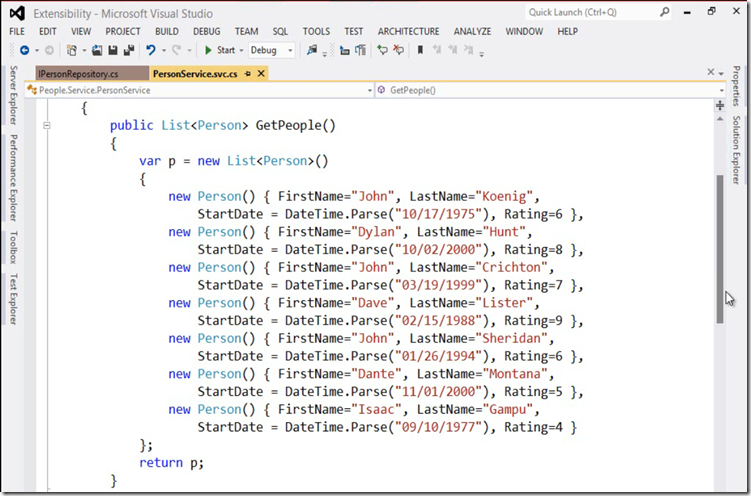
Task: Click the Comment Selection icon
Action: point(382,49)
